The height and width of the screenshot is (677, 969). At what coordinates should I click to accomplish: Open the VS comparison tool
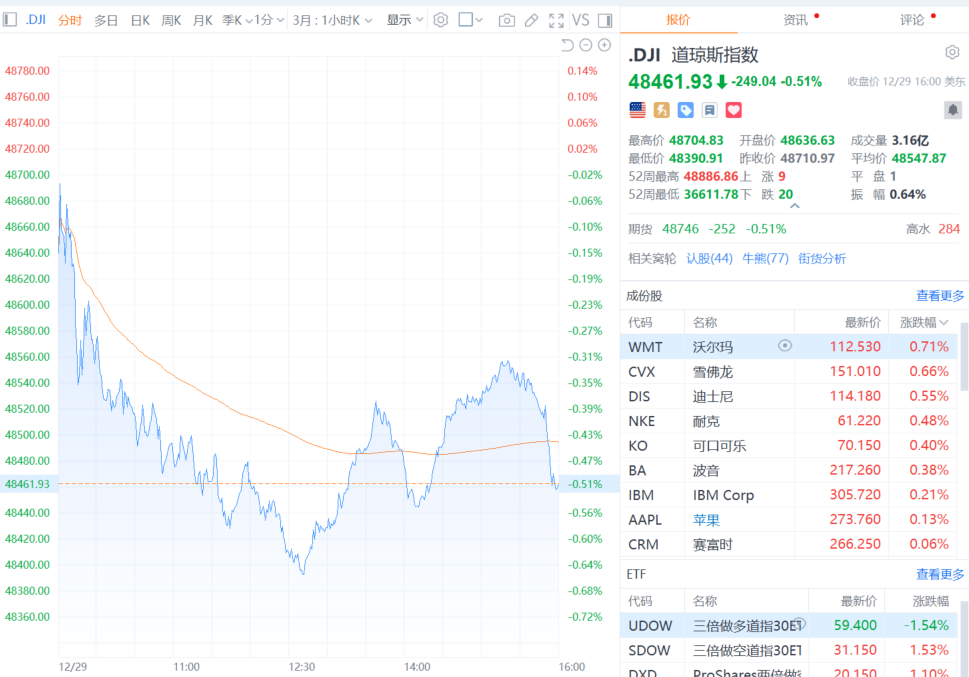(x=580, y=20)
